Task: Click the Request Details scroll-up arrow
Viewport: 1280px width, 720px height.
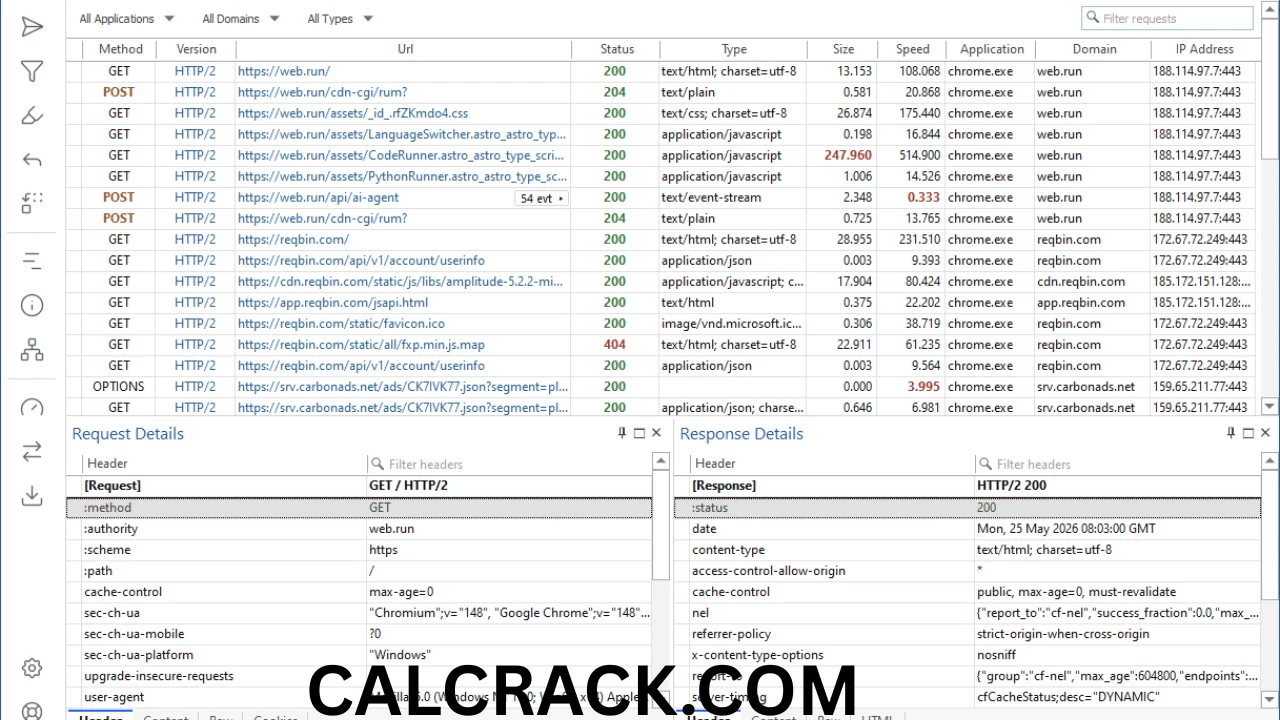Action: tap(661, 461)
